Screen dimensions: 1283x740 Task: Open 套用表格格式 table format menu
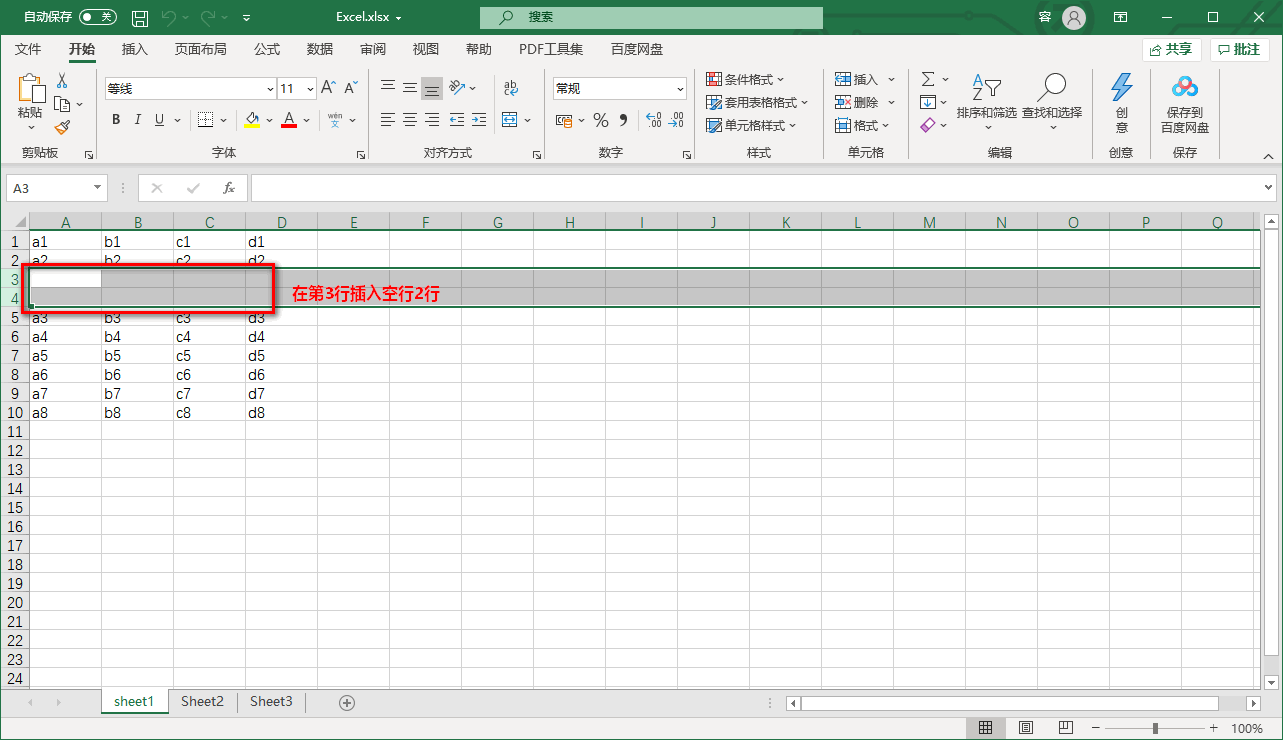click(757, 102)
